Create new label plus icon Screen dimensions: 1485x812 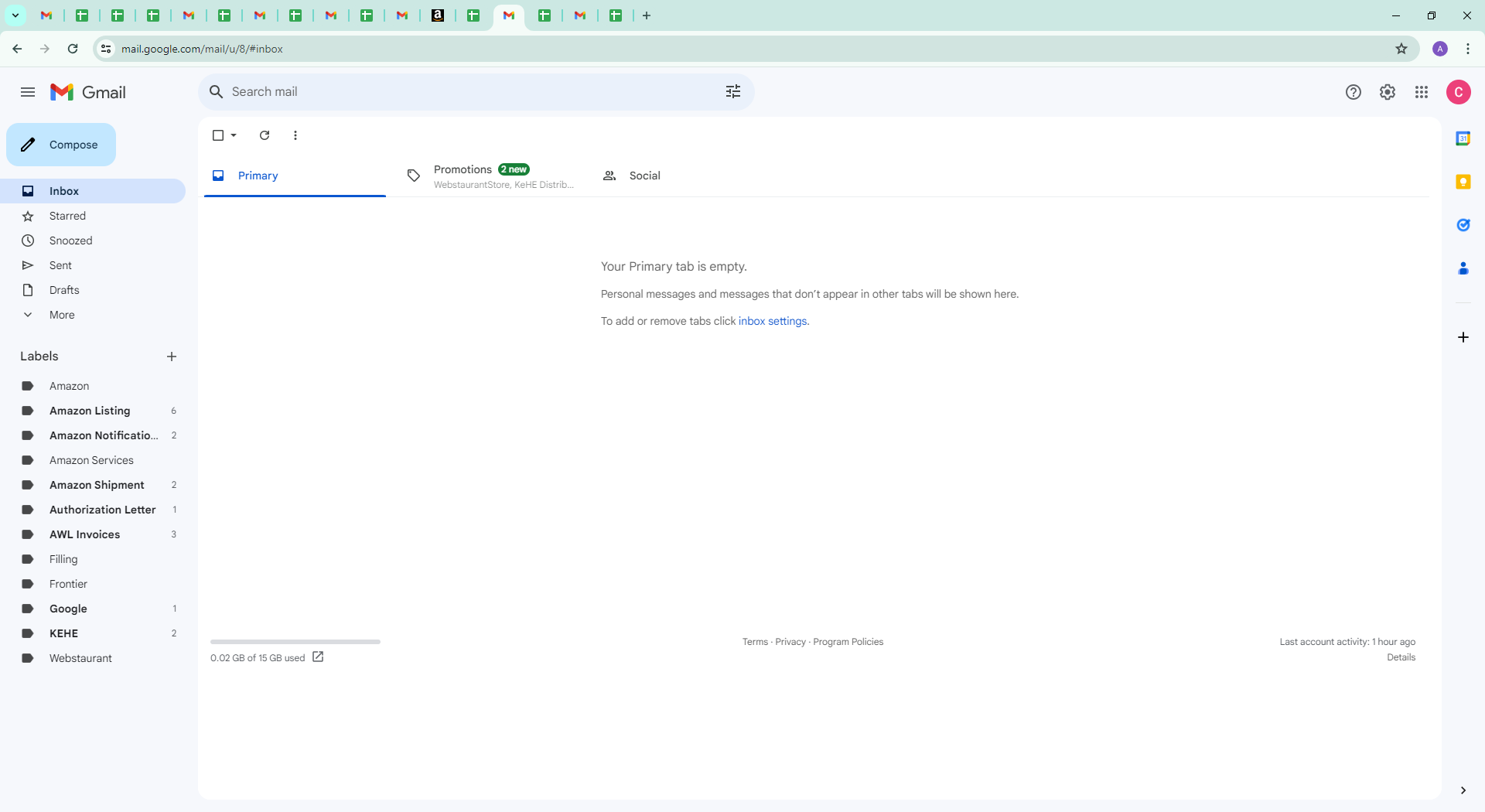pyautogui.click(x=172, y=357)
